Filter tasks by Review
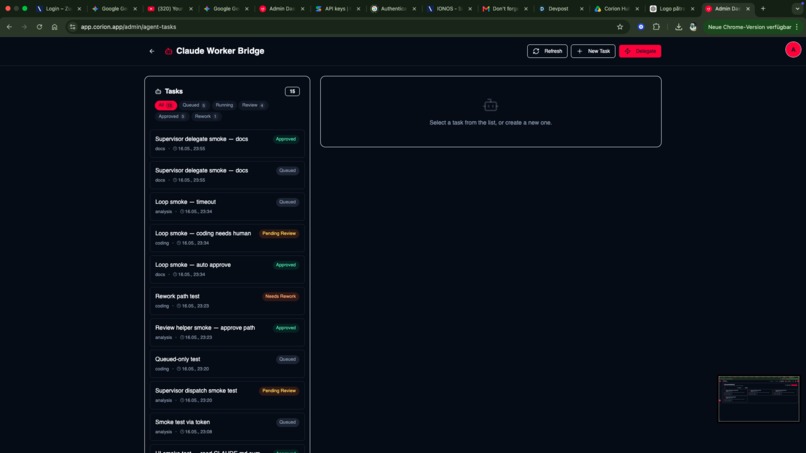Screen dimensions: 806x453 point(253,105)
